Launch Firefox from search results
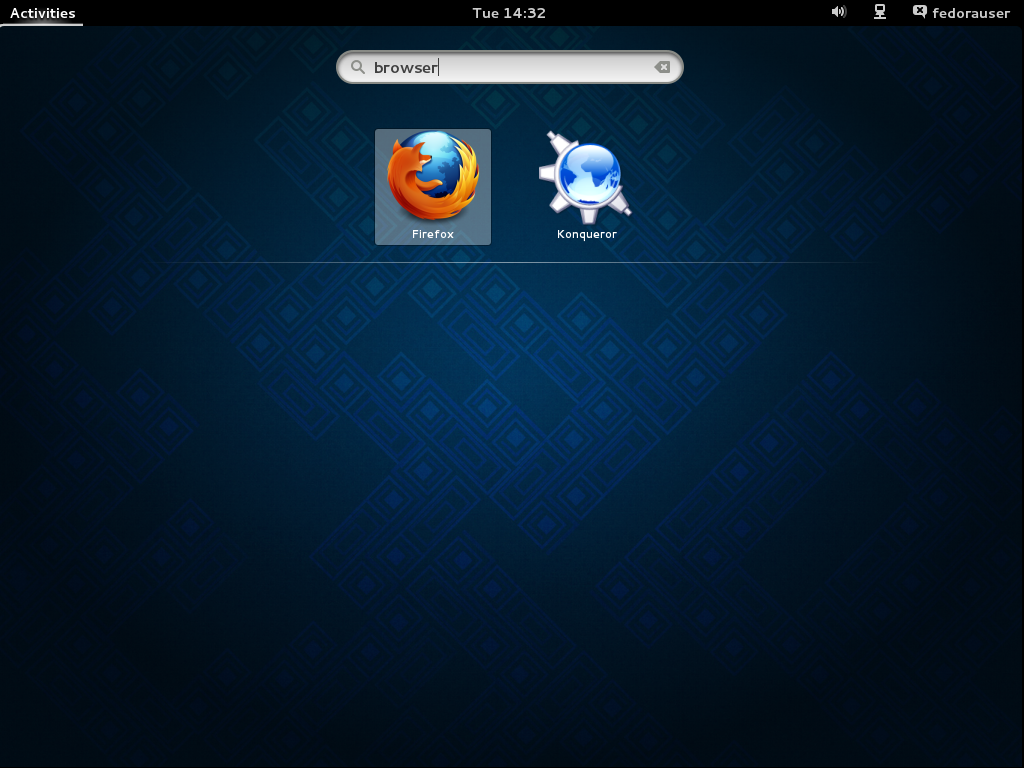The image size is (1024, 768). point(432,187)
